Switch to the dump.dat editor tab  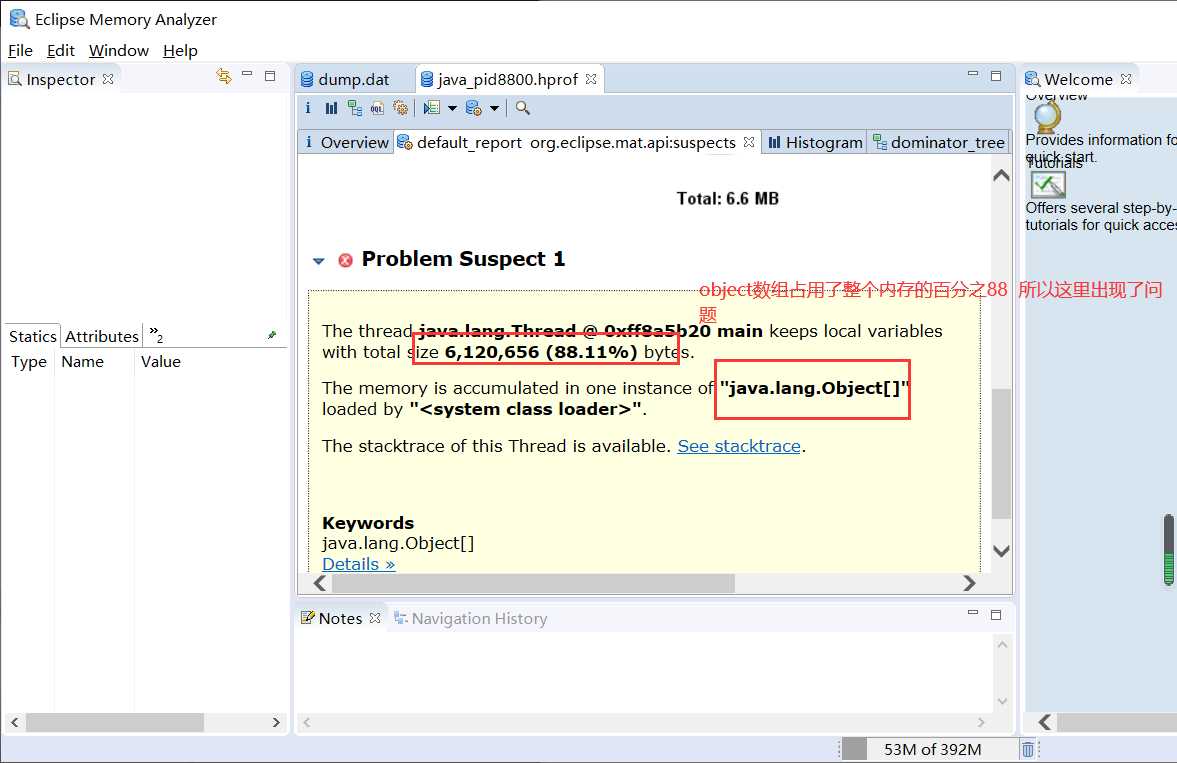[x=345, y=79]
